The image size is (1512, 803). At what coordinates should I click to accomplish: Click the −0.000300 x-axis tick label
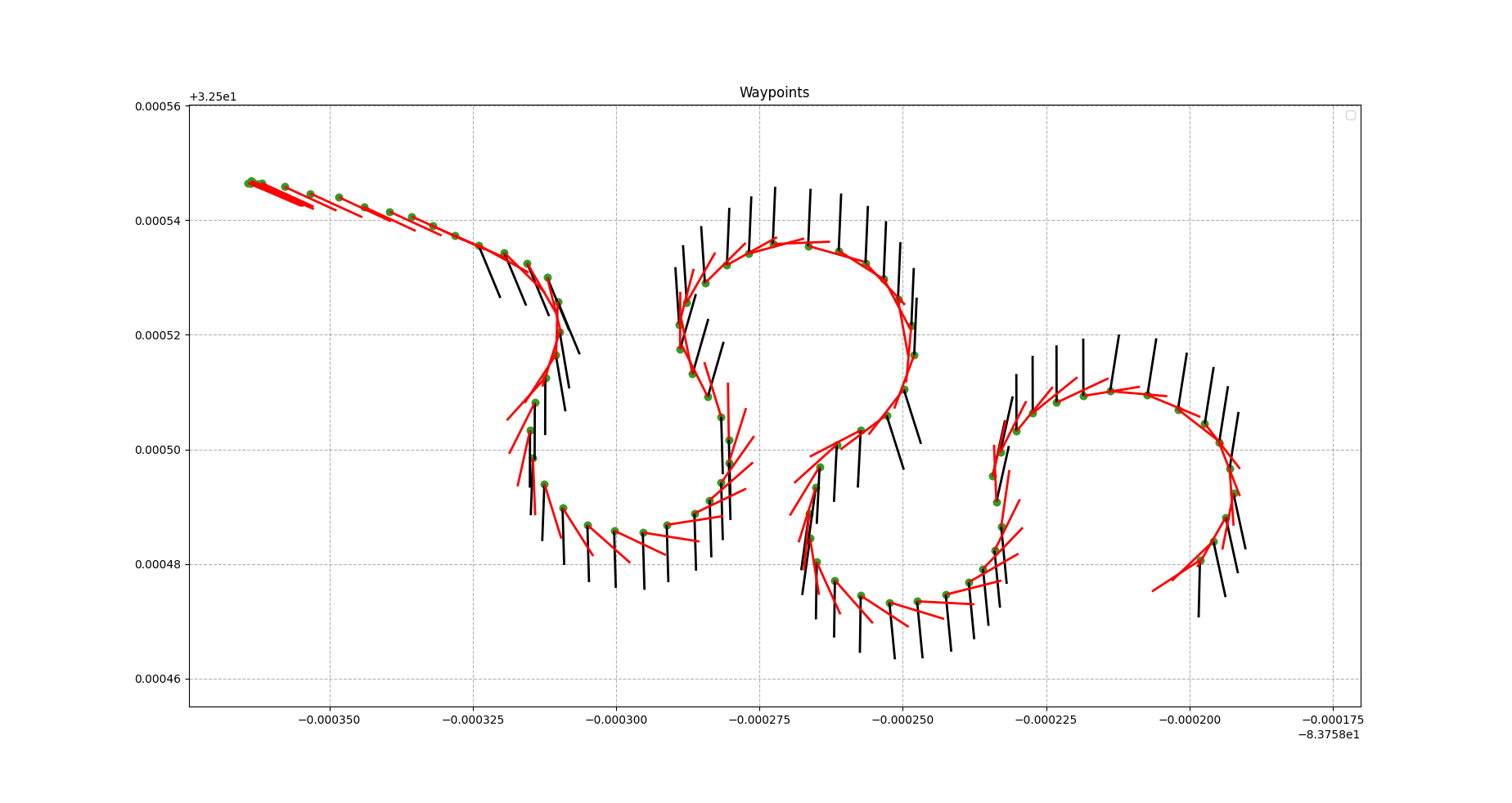616,720
